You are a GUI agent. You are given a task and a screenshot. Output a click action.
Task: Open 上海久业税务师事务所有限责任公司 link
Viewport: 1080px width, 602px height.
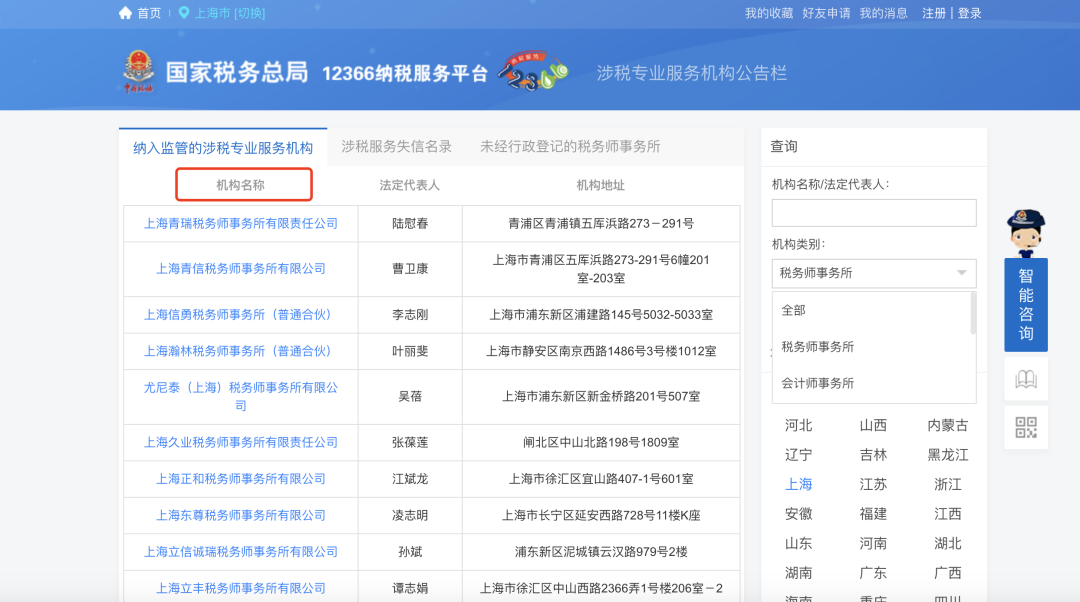coord(240,442)
